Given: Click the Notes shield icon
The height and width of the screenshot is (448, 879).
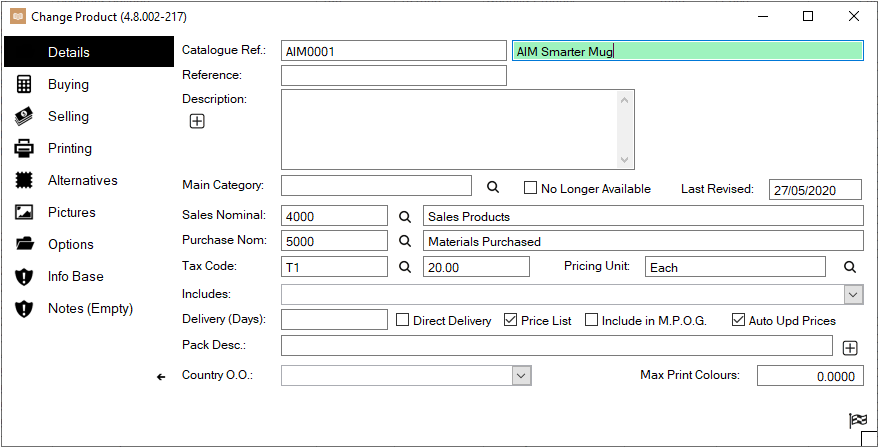Looking at the screenshot, I should coord(24,308).
